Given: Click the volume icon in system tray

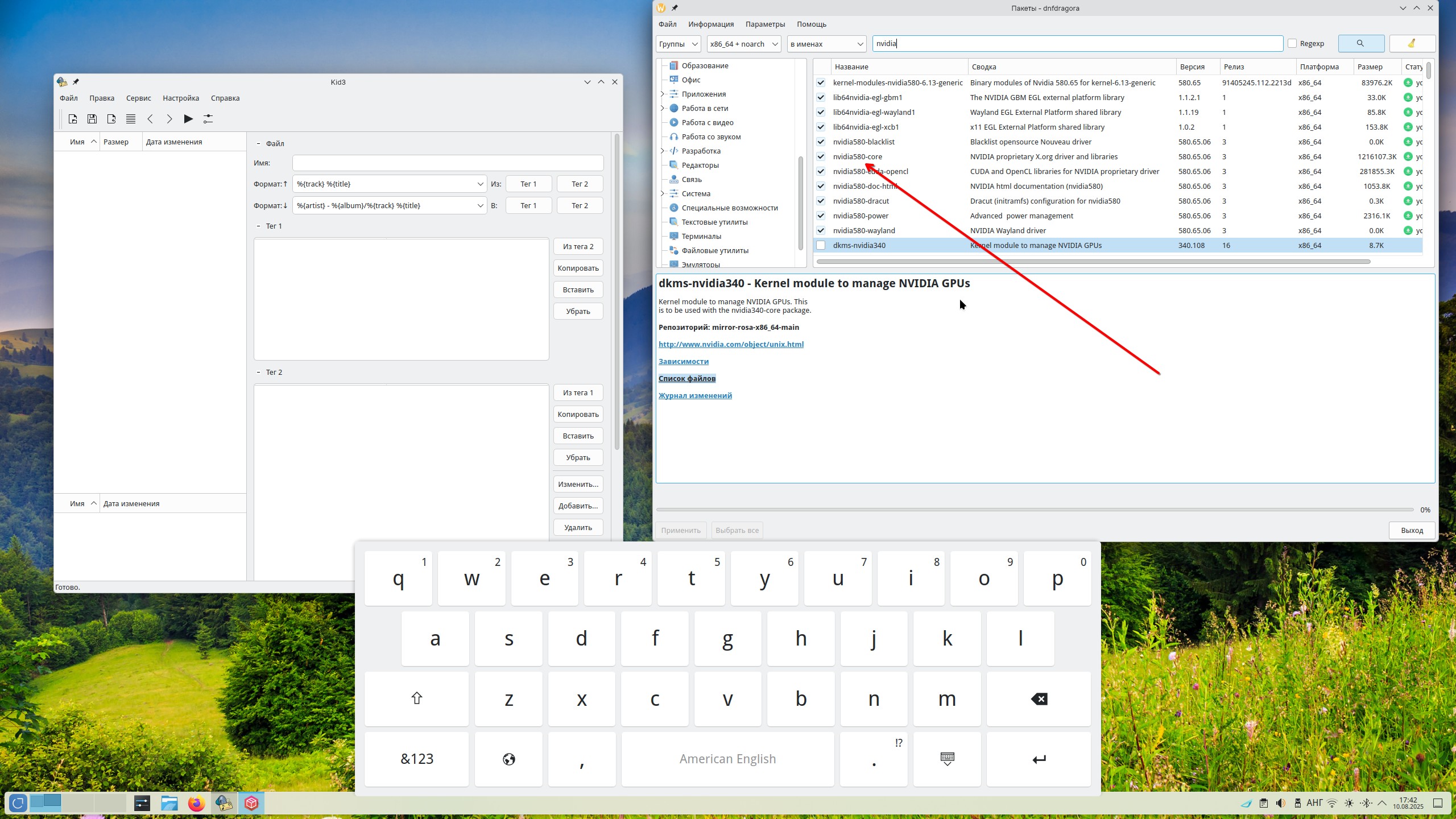Looking at the screenshot, I should point(1280,803).
